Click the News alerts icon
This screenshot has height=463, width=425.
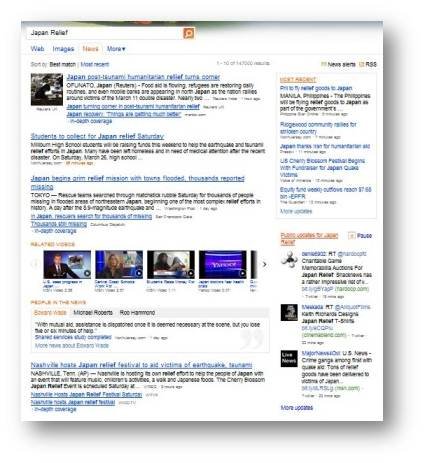[323, 64]
